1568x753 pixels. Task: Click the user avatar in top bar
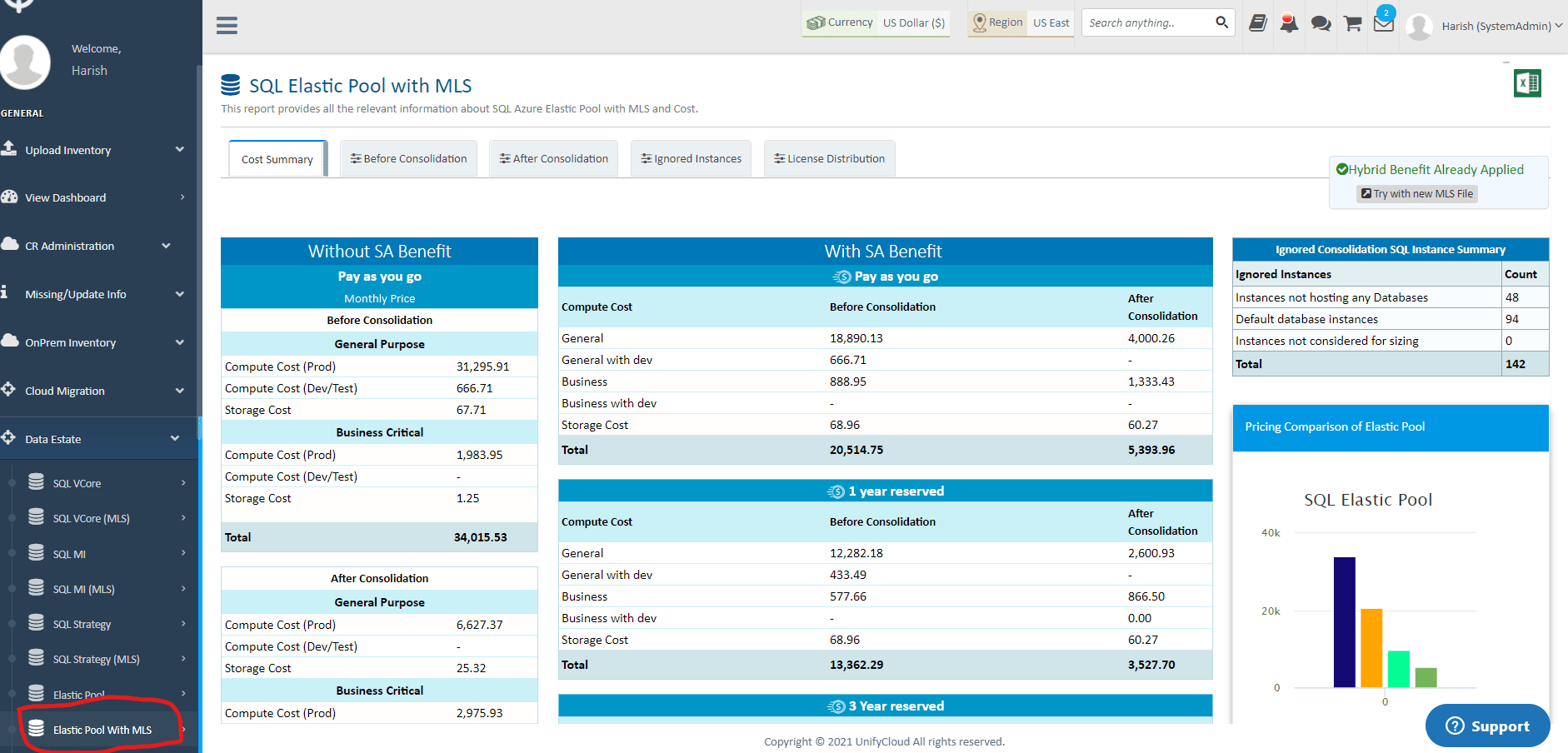[x=1419, y=27]
